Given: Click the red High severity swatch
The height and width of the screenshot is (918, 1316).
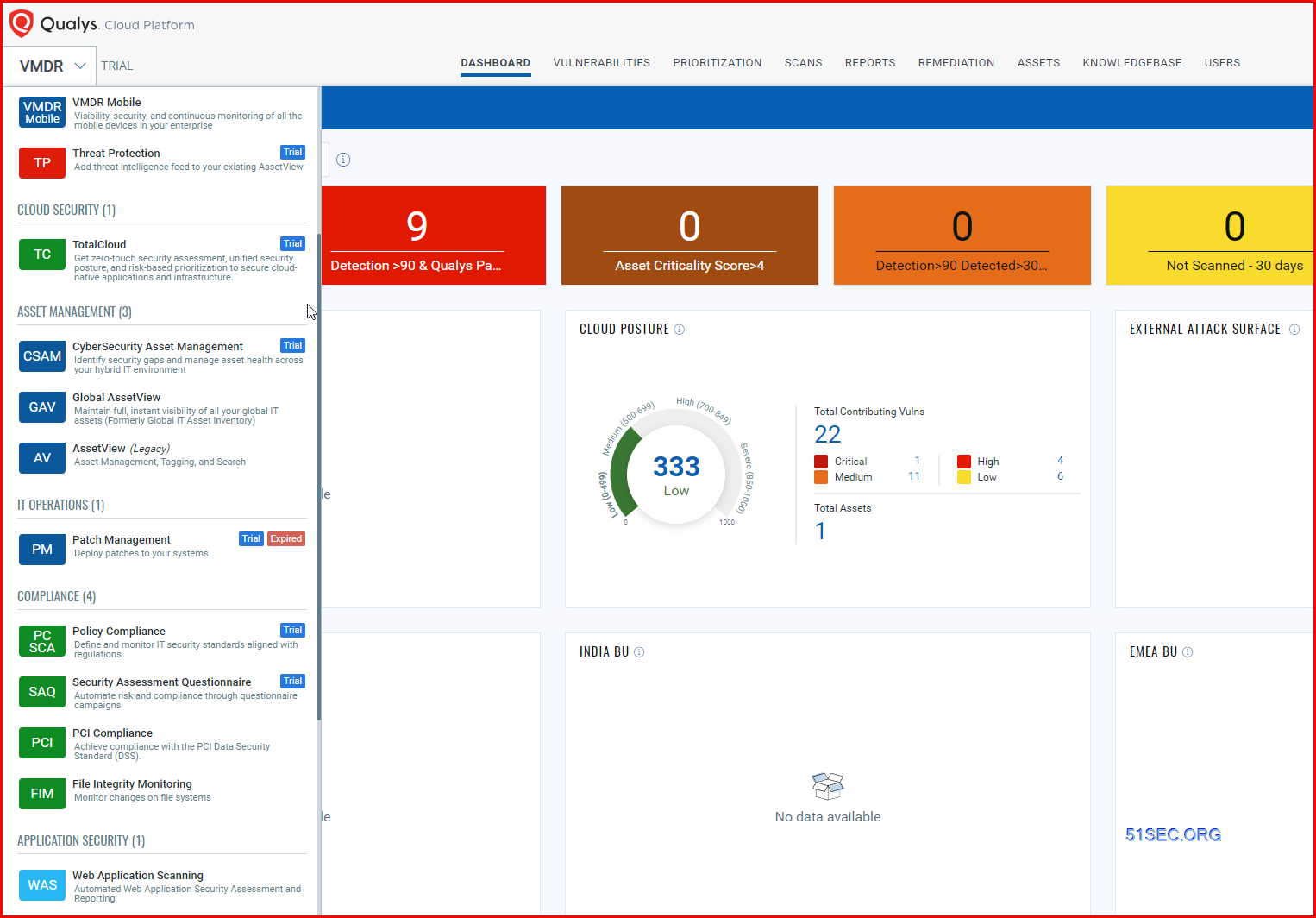Looking at the screenshot, I should (x=964, y=462).
